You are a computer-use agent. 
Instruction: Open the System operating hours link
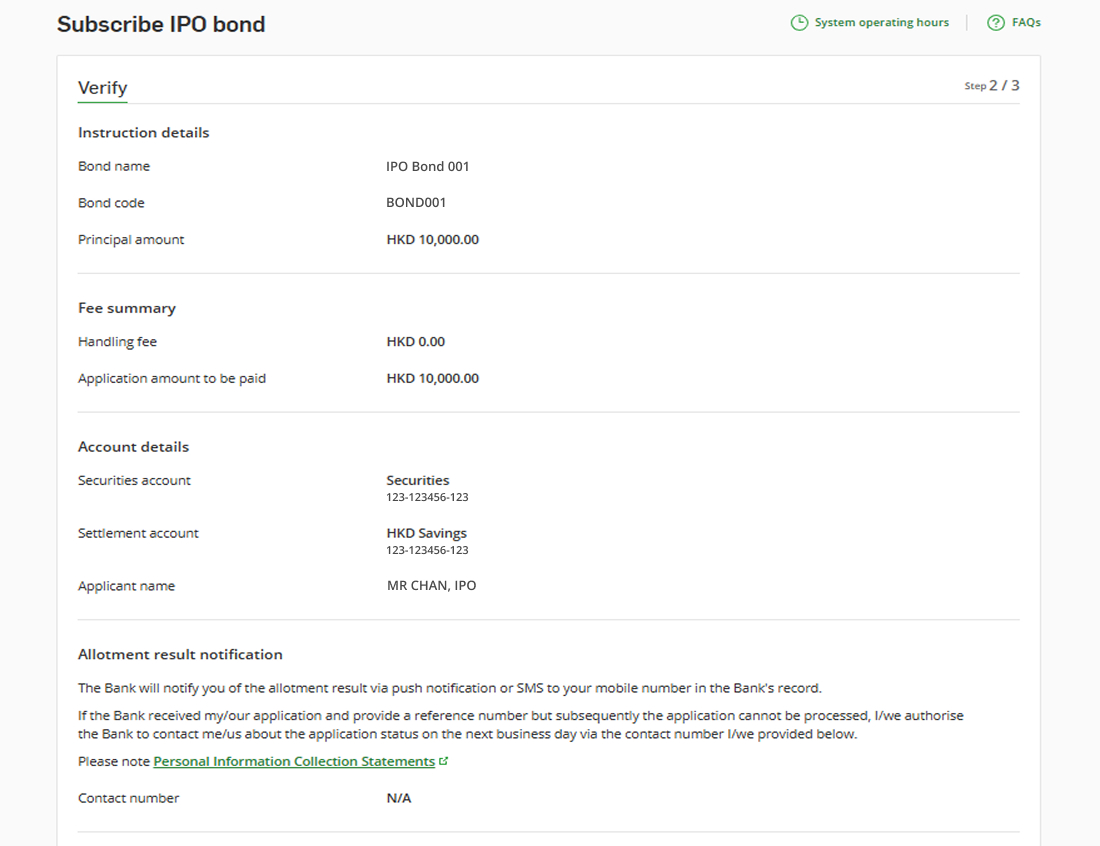881,23
